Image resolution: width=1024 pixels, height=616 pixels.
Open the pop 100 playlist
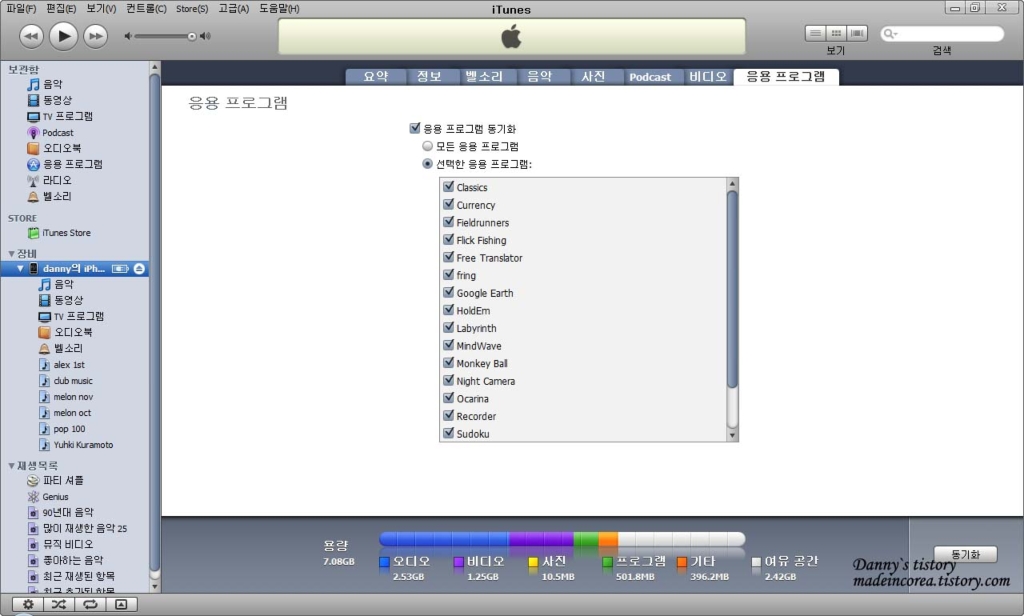(x=69, y=429)
